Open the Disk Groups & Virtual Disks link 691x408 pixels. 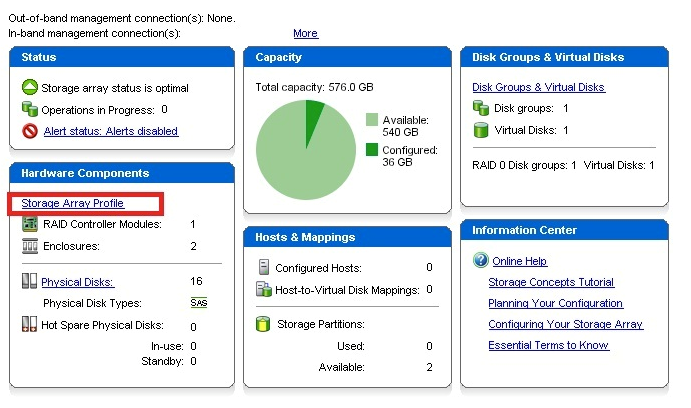(x=538, y=88)
